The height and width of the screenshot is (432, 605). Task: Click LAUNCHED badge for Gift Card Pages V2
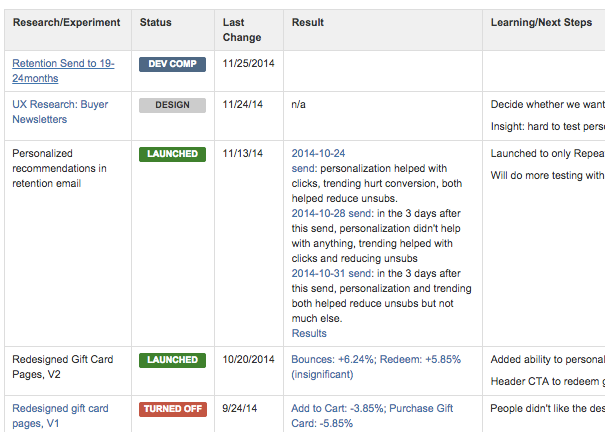(172, 359)
